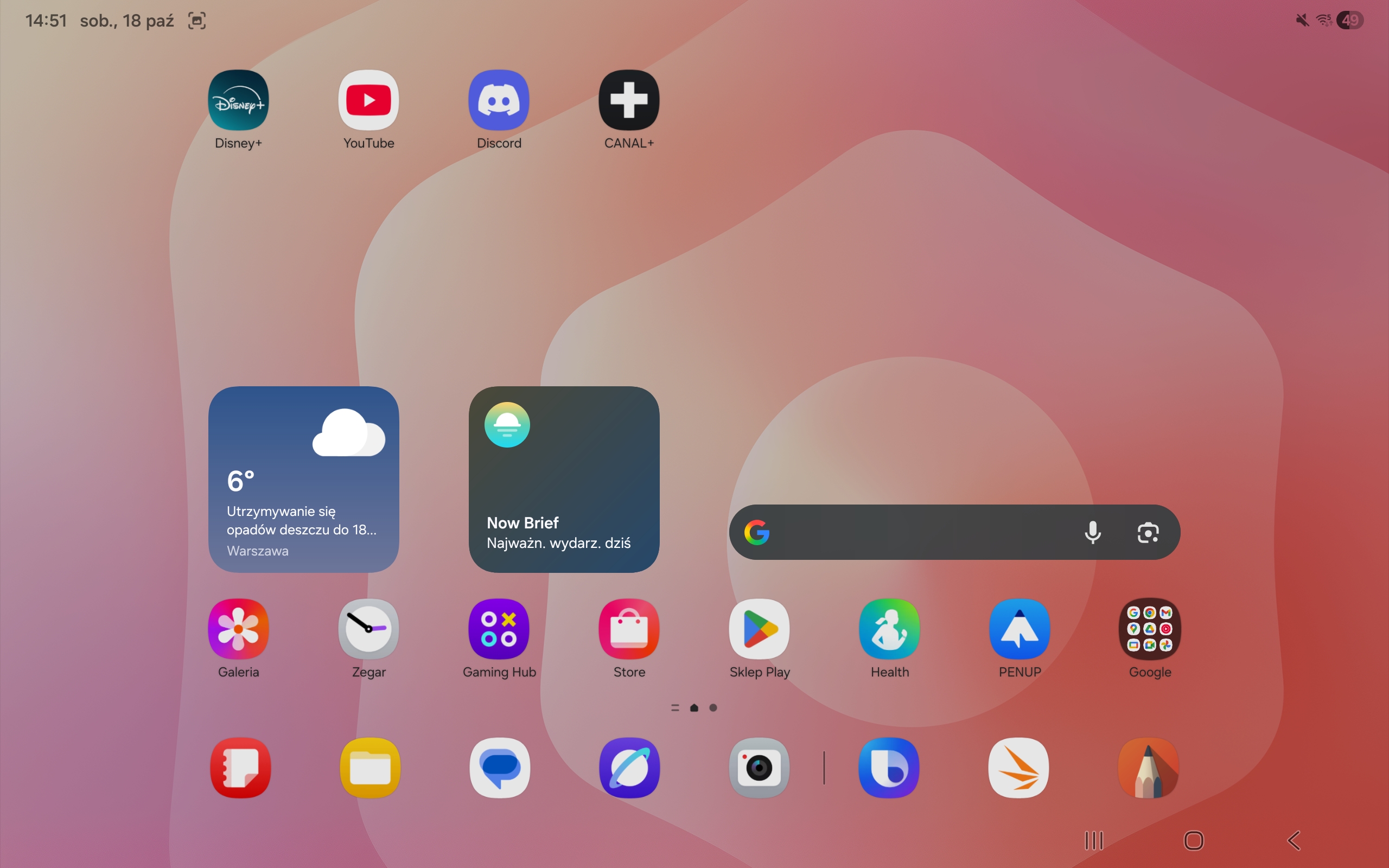Open Sklep Play store
This screenshot has height=868, width=1389.
click(760, 629)
